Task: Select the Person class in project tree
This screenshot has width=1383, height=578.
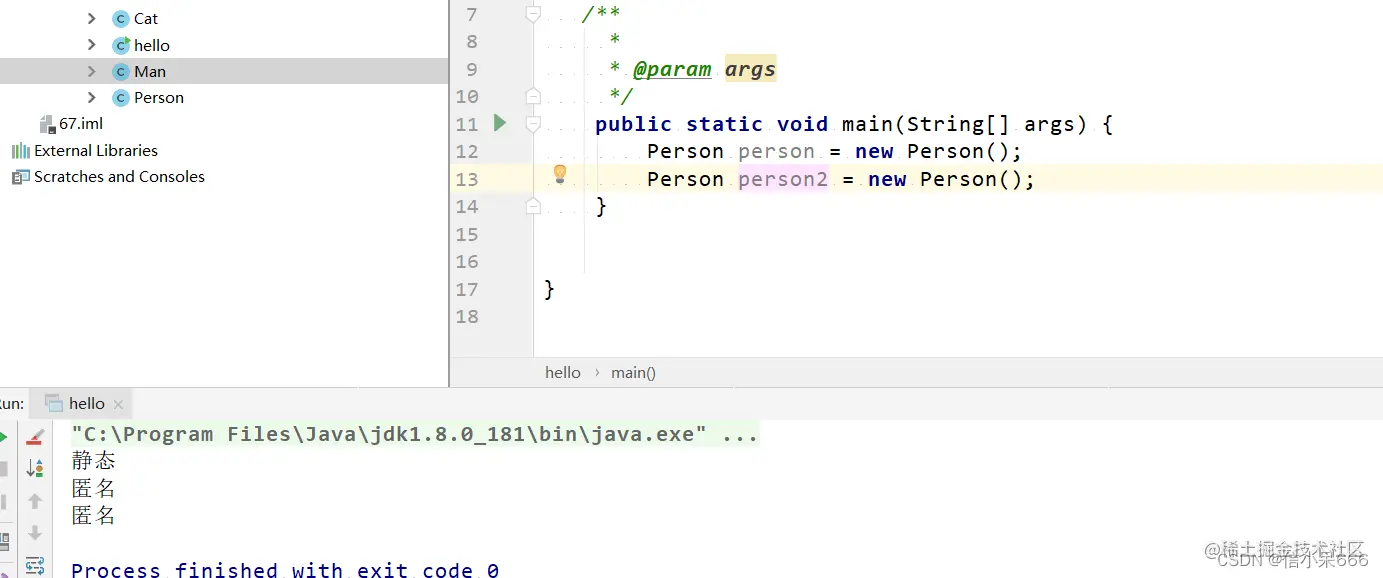Action: (x=159, y=97)
